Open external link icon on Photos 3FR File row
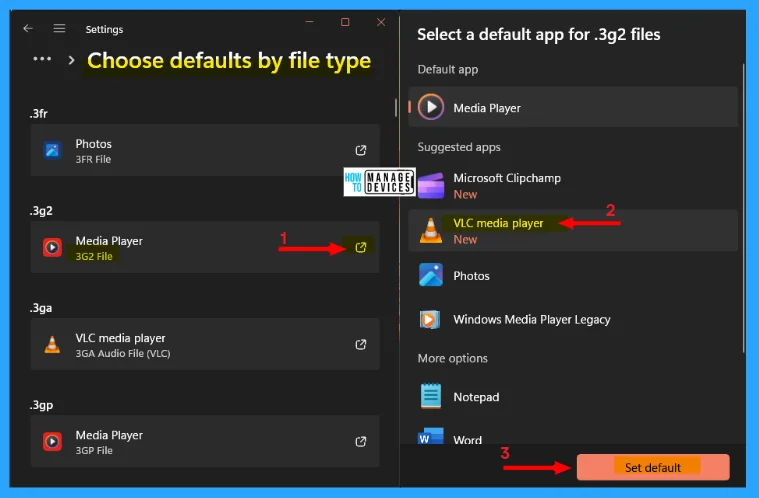 point(361,150)
